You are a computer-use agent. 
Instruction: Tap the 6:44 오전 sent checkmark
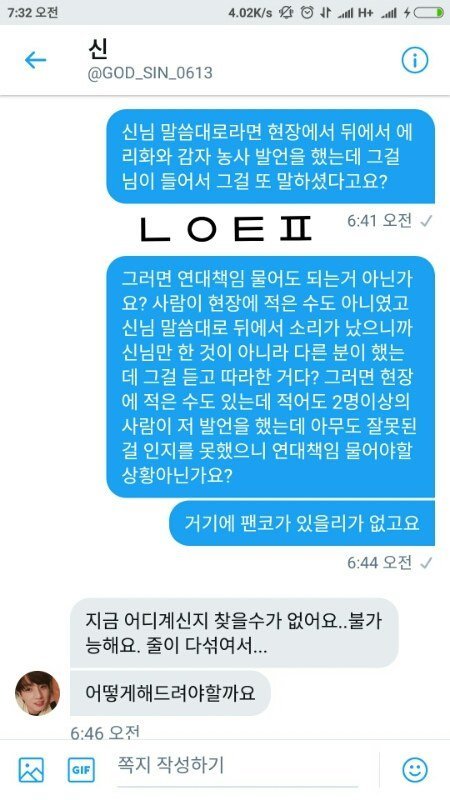(426, 563)
